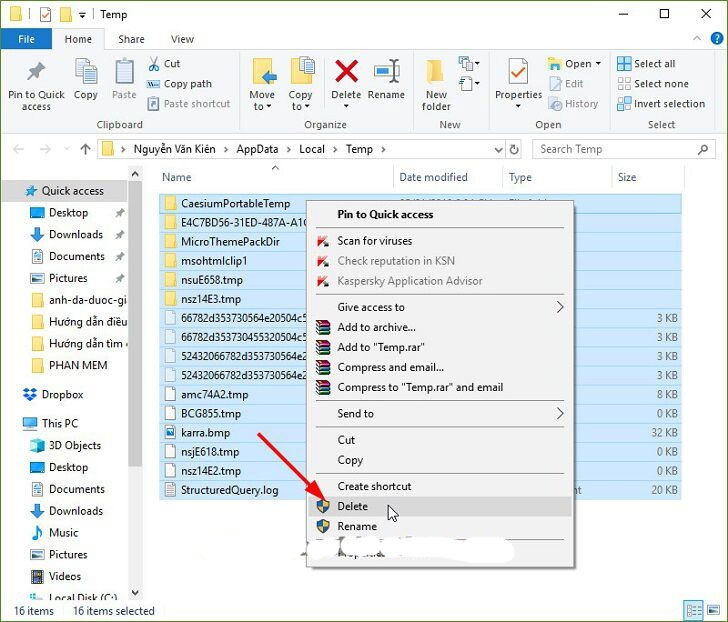Select Dropbox in the navigation pane
Screen dimensions: 728x622
click(x=62, y=394)
